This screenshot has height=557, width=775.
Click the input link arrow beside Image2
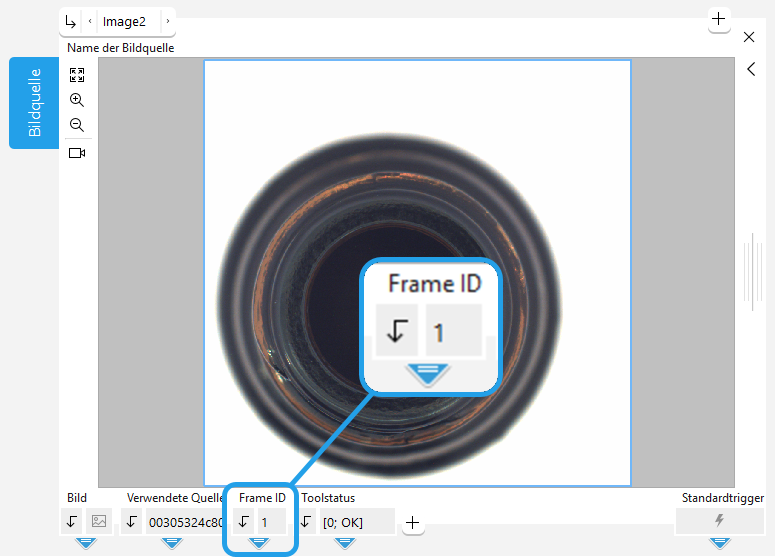coord(71,21)
